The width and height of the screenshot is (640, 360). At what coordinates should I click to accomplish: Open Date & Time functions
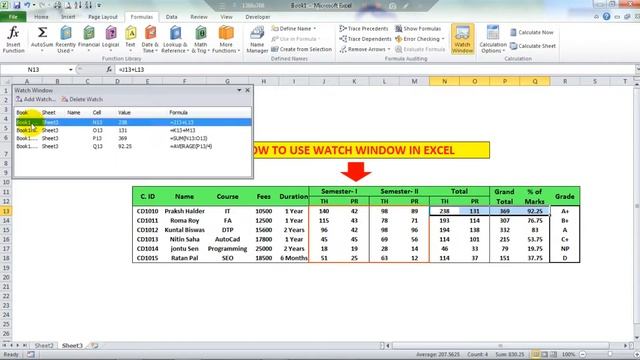[150, 39]
